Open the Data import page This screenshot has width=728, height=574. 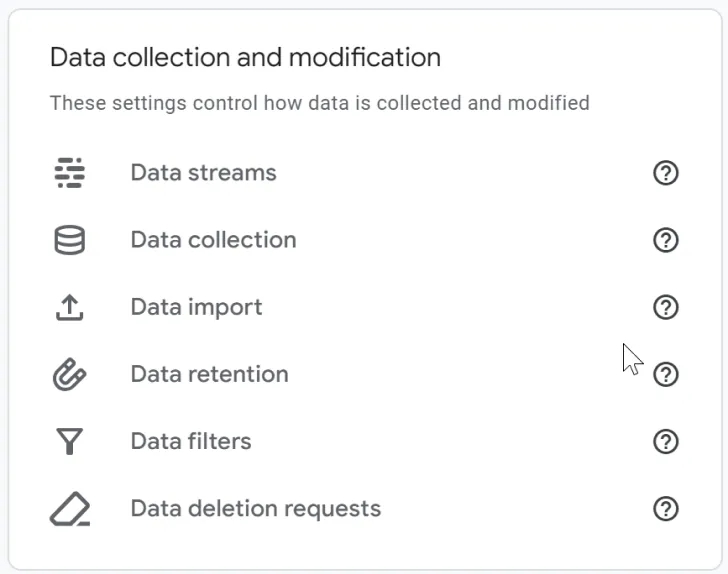(196, 307)
